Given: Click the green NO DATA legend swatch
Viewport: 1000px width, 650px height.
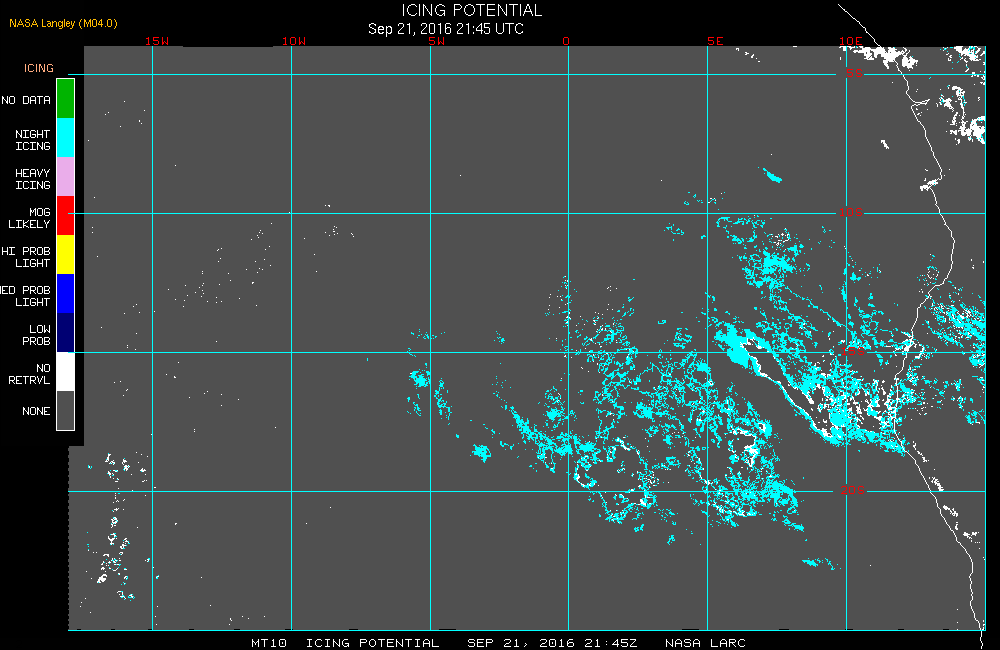Looking at the screenshot, I should click(66, 99).
